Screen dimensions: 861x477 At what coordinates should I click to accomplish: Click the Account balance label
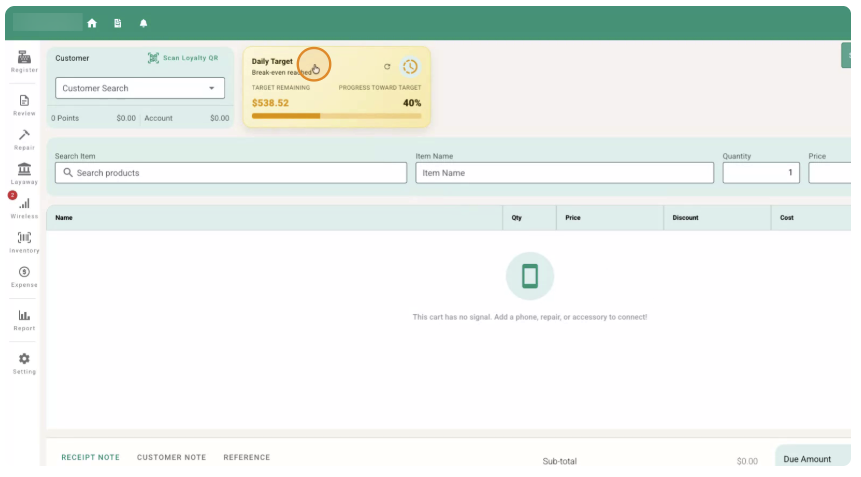pos(158,118)
